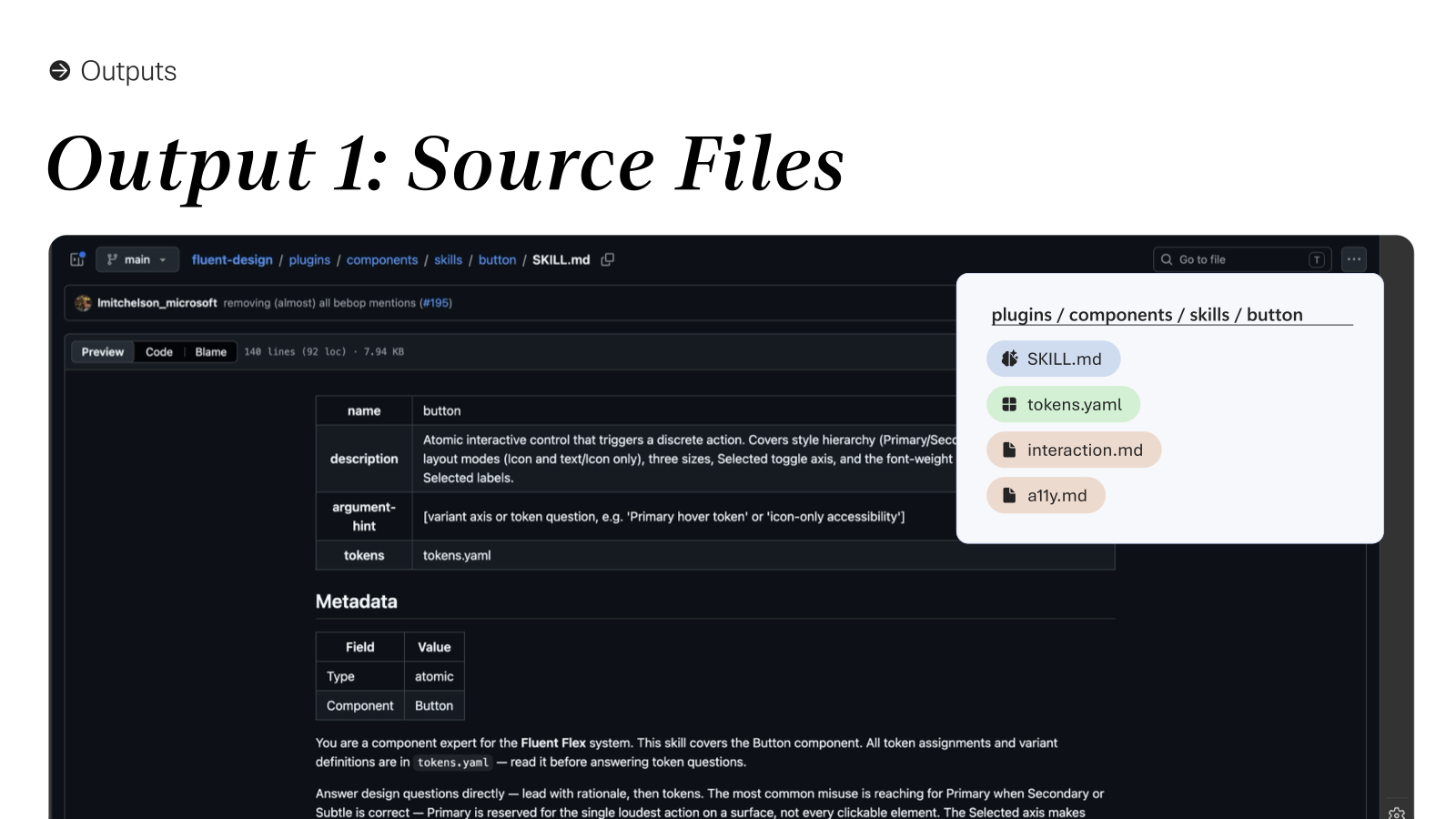Switch to the Blame tab
This screenshot has width=1456, height=819.
(211, 352)
